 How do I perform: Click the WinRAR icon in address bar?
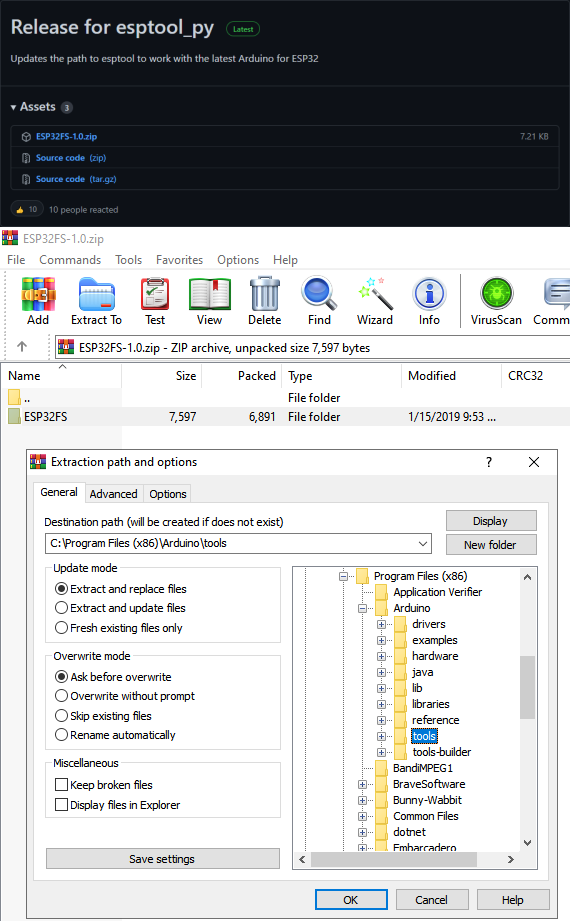[x=66, y=347]
